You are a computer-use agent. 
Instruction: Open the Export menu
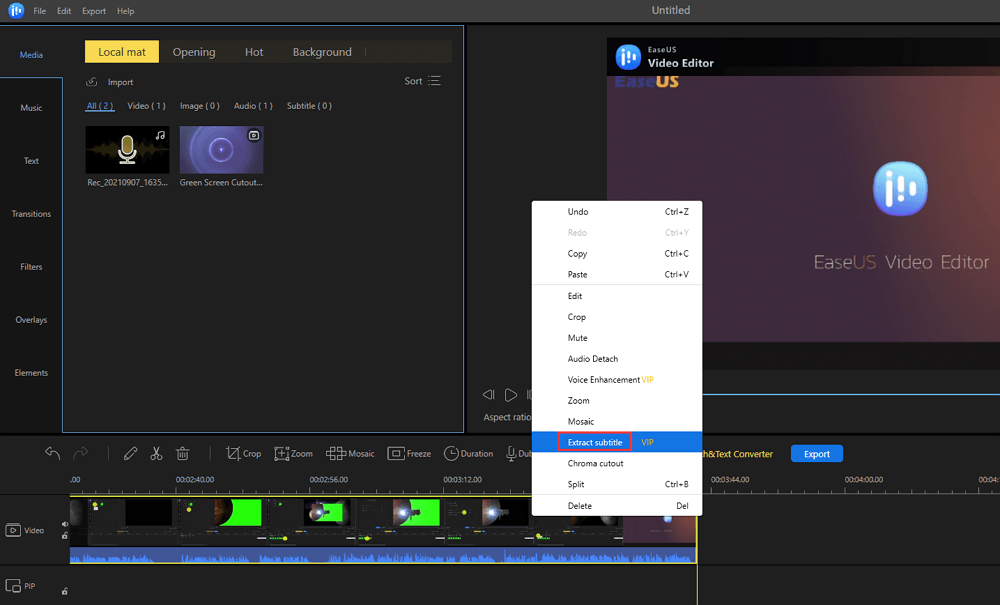[x=94, y=11]
